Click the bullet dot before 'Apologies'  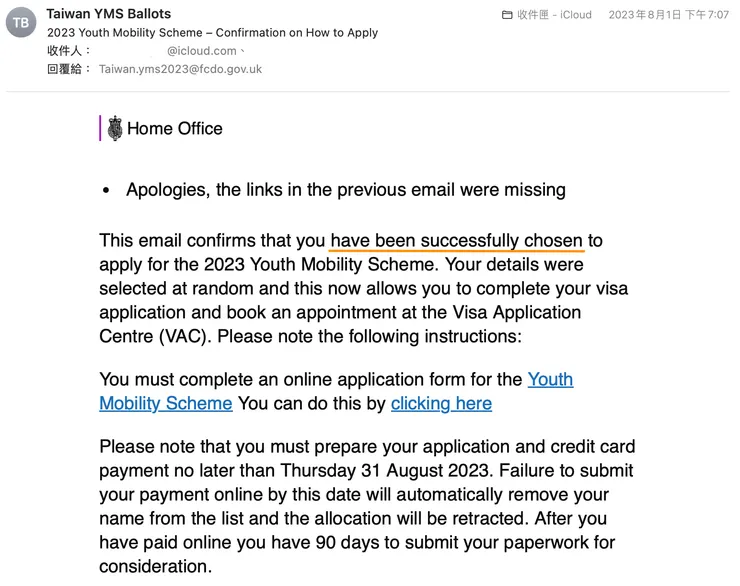coord(106,191)
